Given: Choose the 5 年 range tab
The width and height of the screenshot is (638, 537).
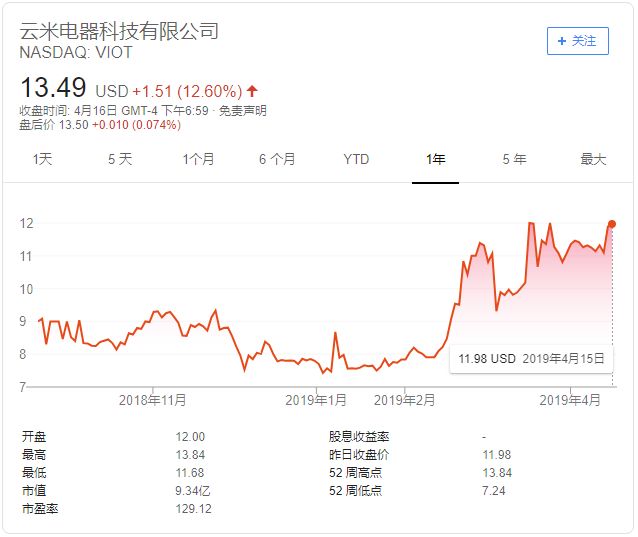Looking at the screenshot, I should pyautogui.click(x=514, y=159).
